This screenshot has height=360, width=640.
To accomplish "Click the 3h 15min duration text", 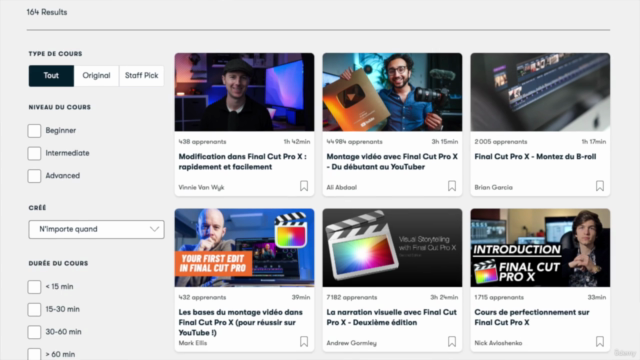I will click(x=445, y=142).
